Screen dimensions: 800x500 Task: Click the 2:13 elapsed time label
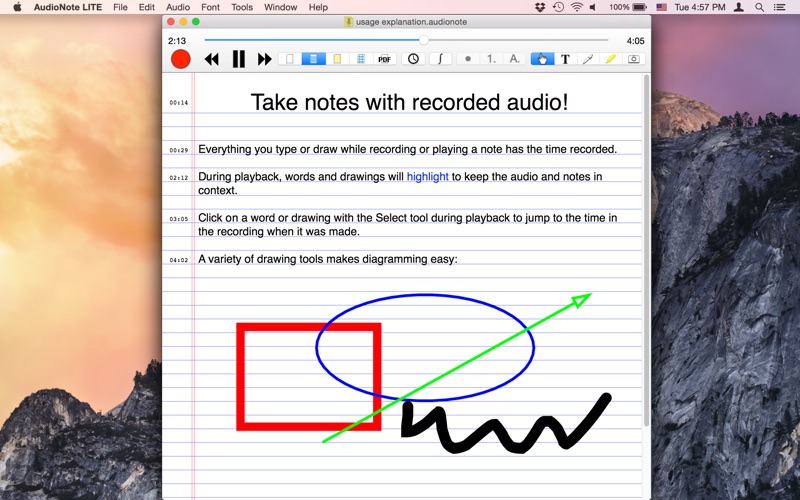177,41
